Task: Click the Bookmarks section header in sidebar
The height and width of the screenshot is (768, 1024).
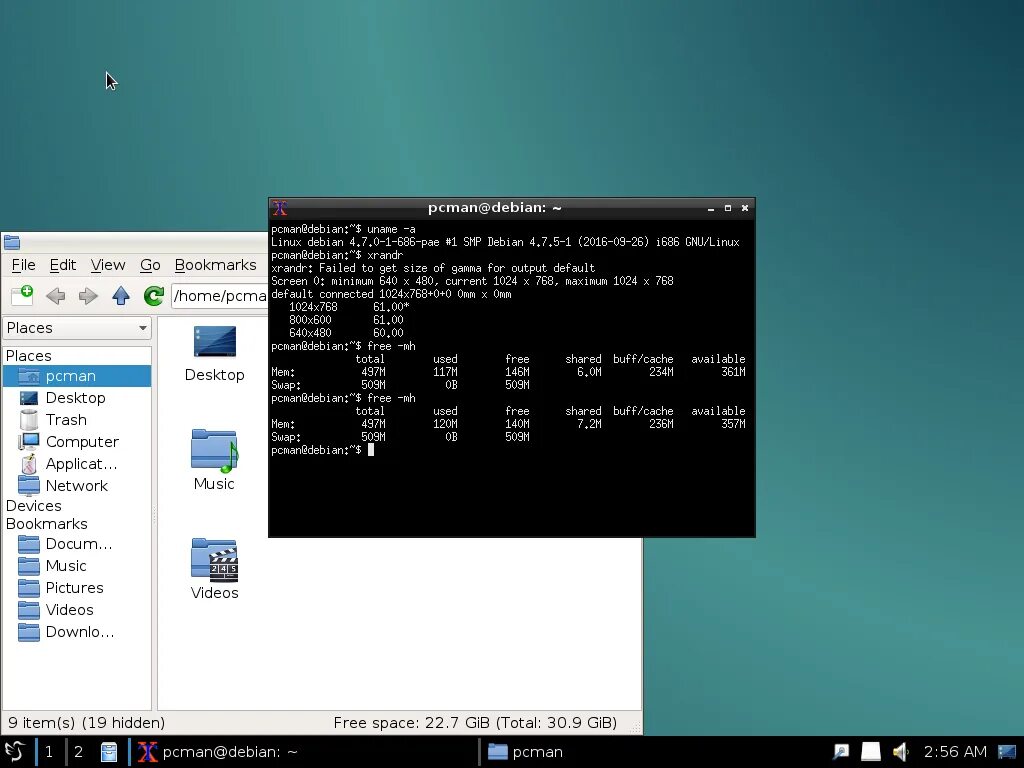Action: (46, 524)
